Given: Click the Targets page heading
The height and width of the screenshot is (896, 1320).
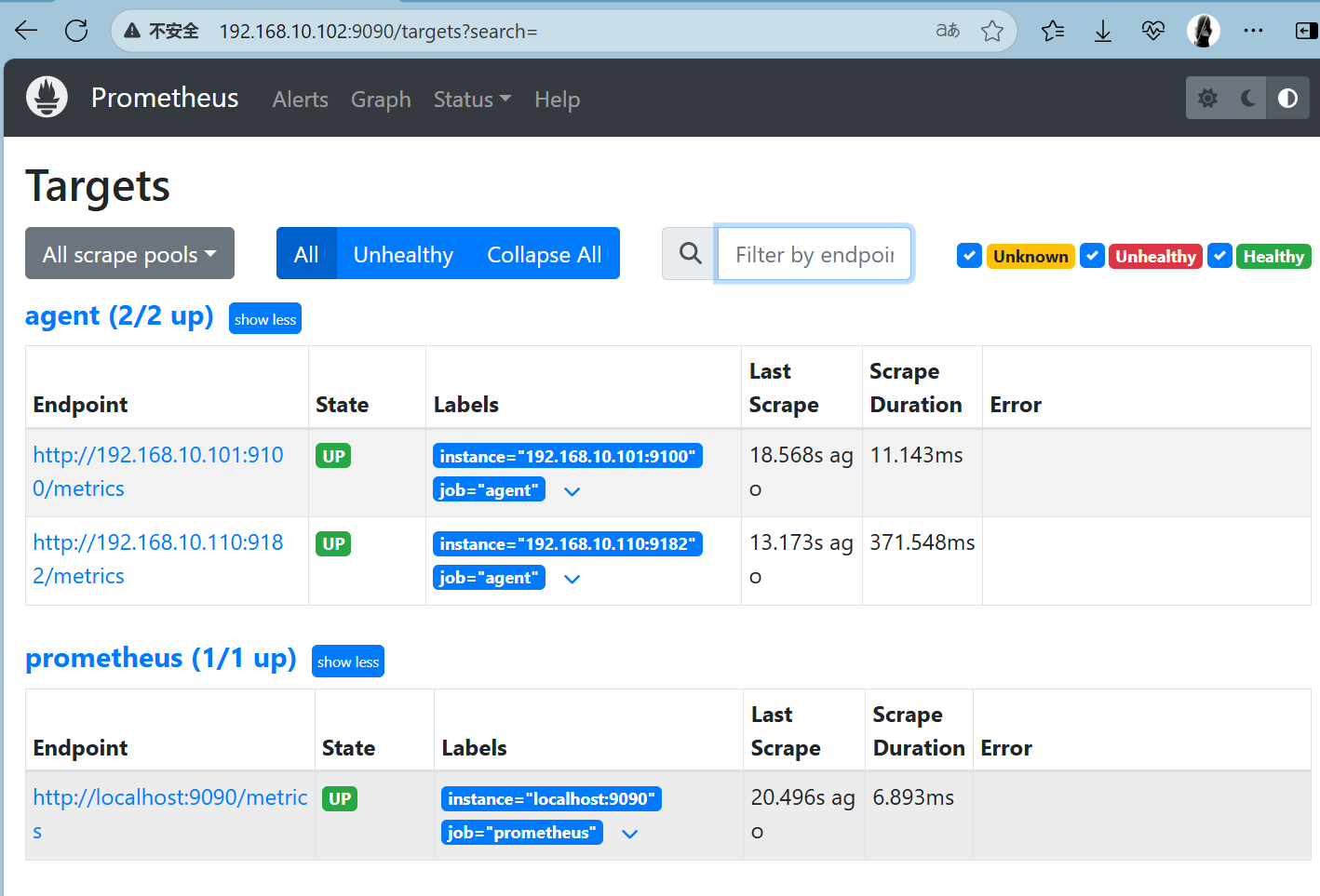Looking at the screenshot, I should pos(98,186).
